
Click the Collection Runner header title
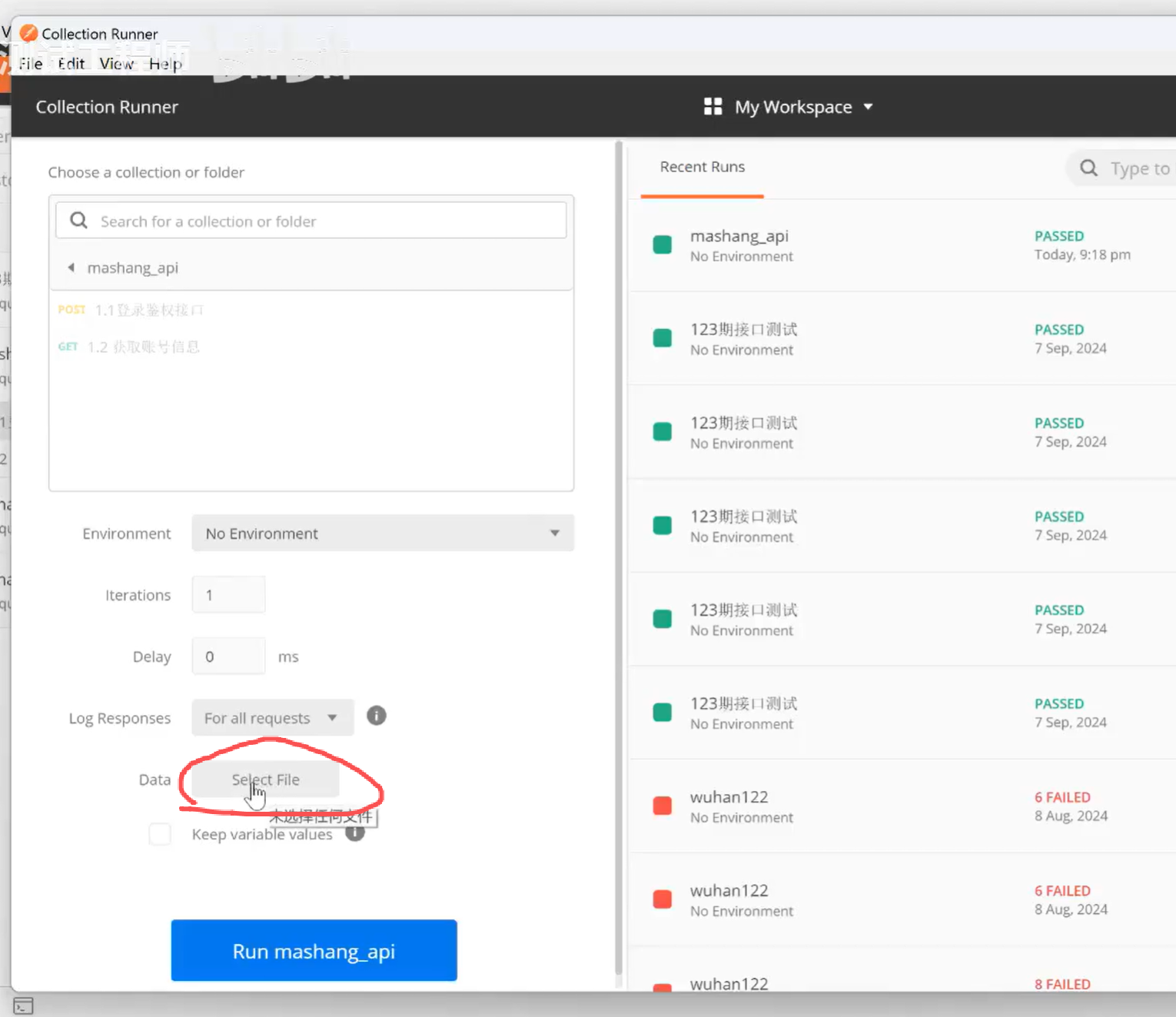(x=107, y=107)
